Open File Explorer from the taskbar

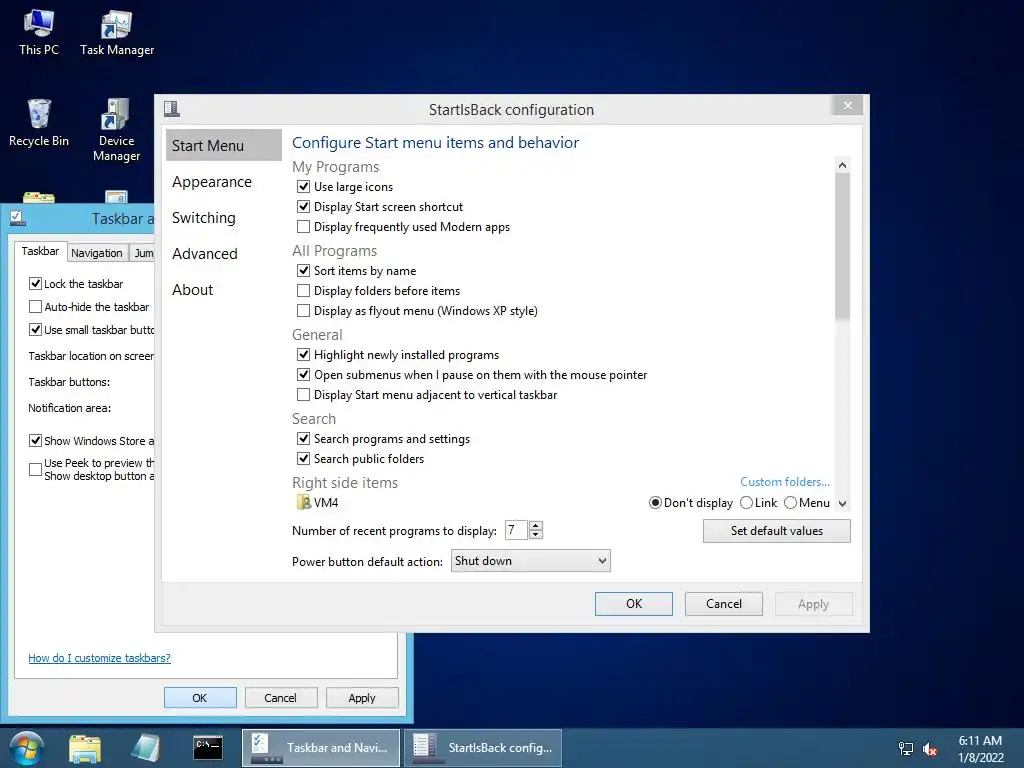(x=86, y=748)
